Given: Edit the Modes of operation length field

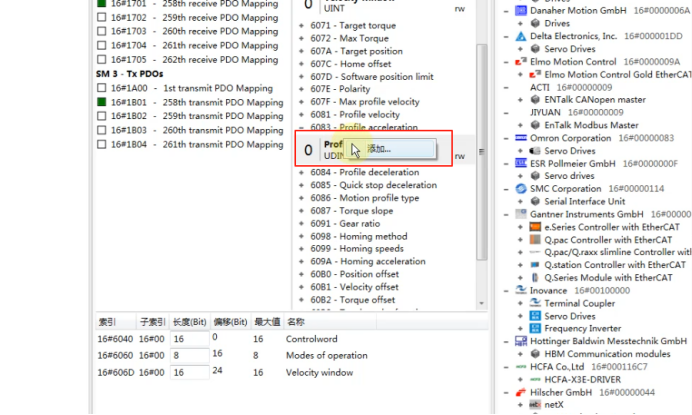Looking at the screenshot, I should (190, 356).
